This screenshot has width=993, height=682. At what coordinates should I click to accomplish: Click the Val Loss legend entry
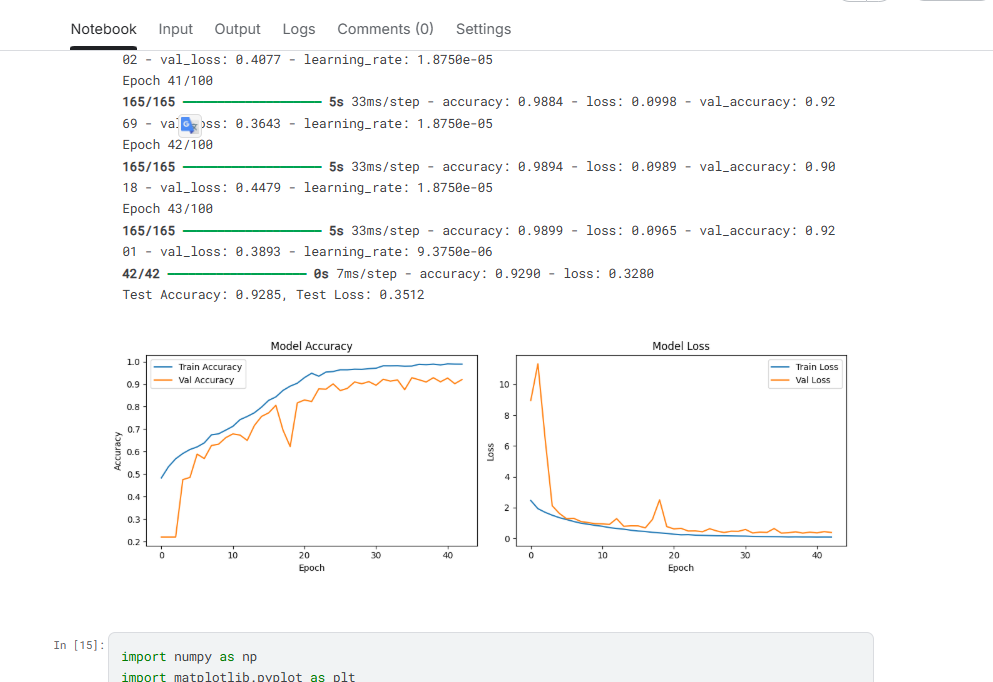812,380
